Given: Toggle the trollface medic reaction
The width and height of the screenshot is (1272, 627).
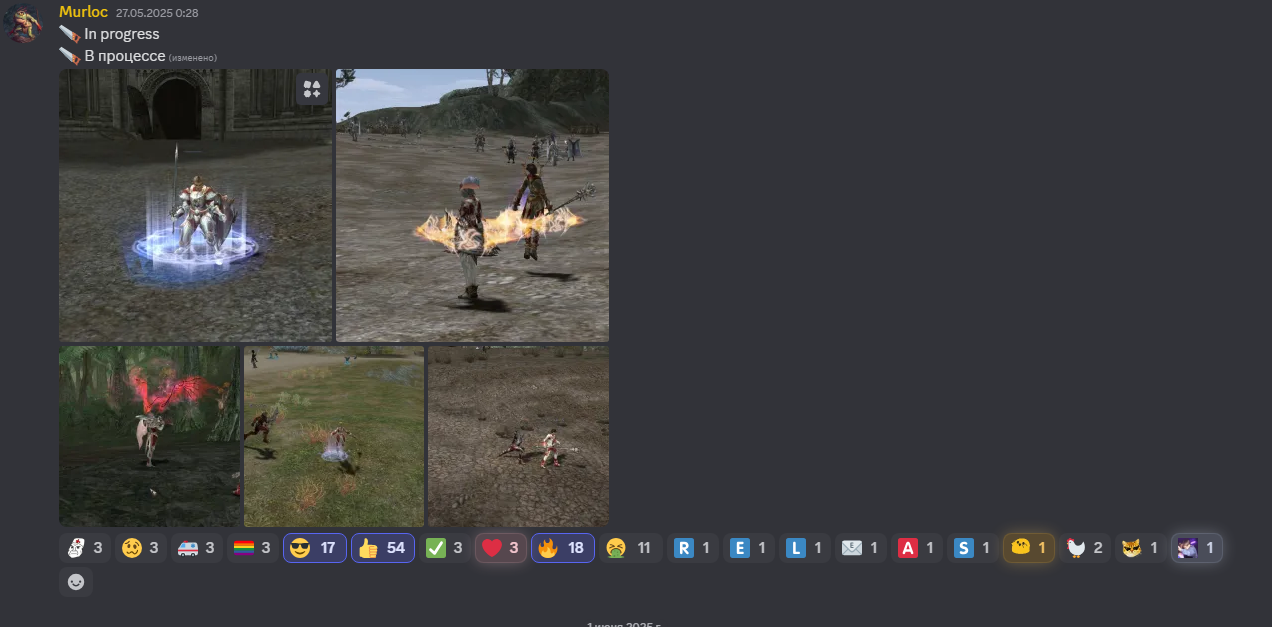Looking at the screenshot, I should tap(85, 548).
